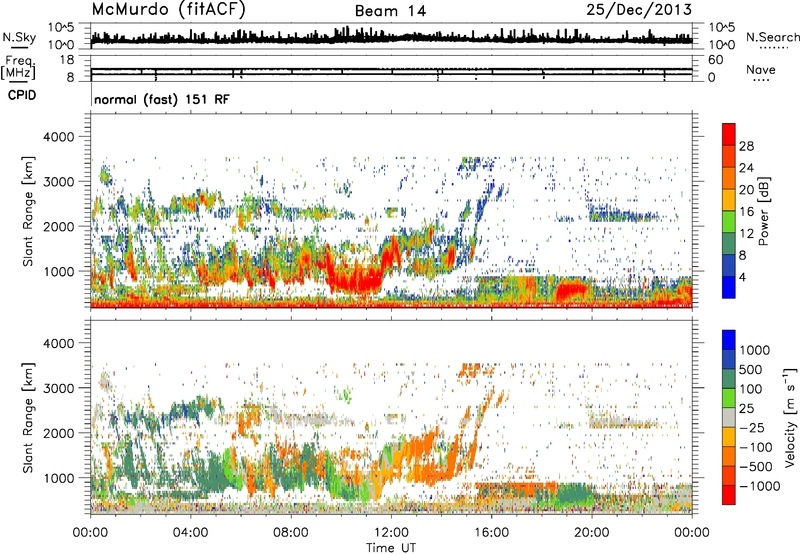Click the Slant Range label of power panel

(x=28, y=211)
